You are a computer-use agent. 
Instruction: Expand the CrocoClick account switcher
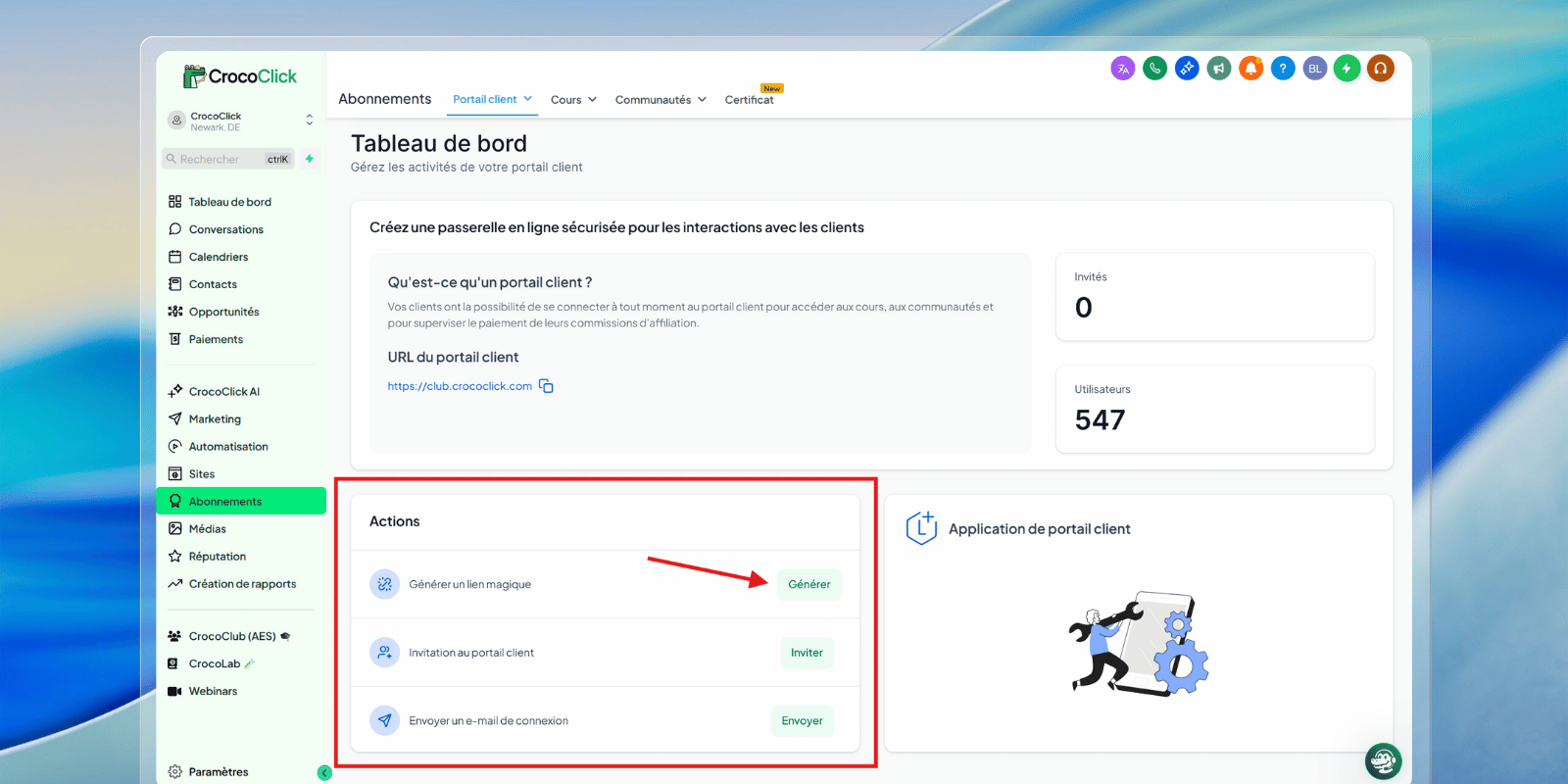pos(309,121)
